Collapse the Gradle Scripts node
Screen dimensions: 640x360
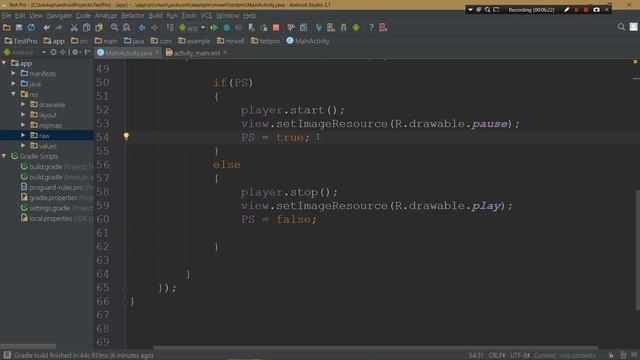(x=4, y=156)
